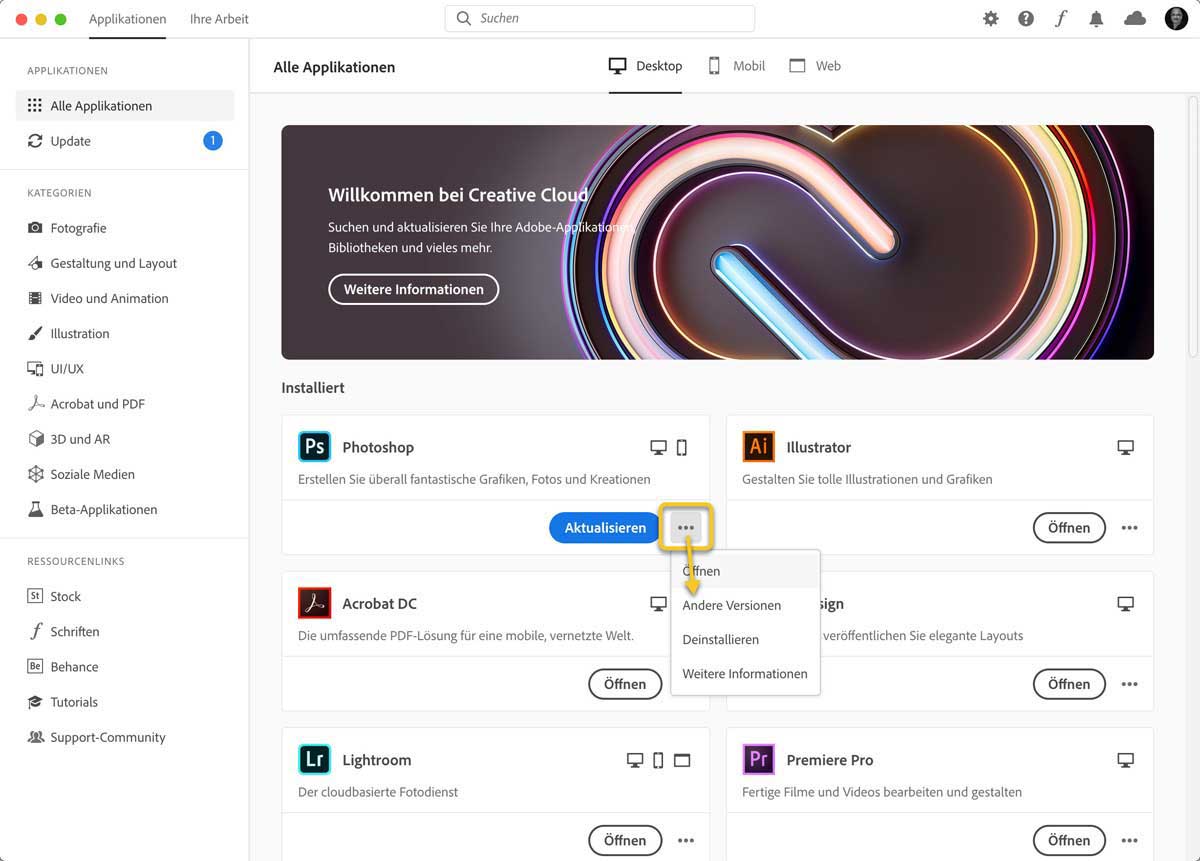Click the Lightroom app icon
The image size is (1200, 861).
point(314,759)
